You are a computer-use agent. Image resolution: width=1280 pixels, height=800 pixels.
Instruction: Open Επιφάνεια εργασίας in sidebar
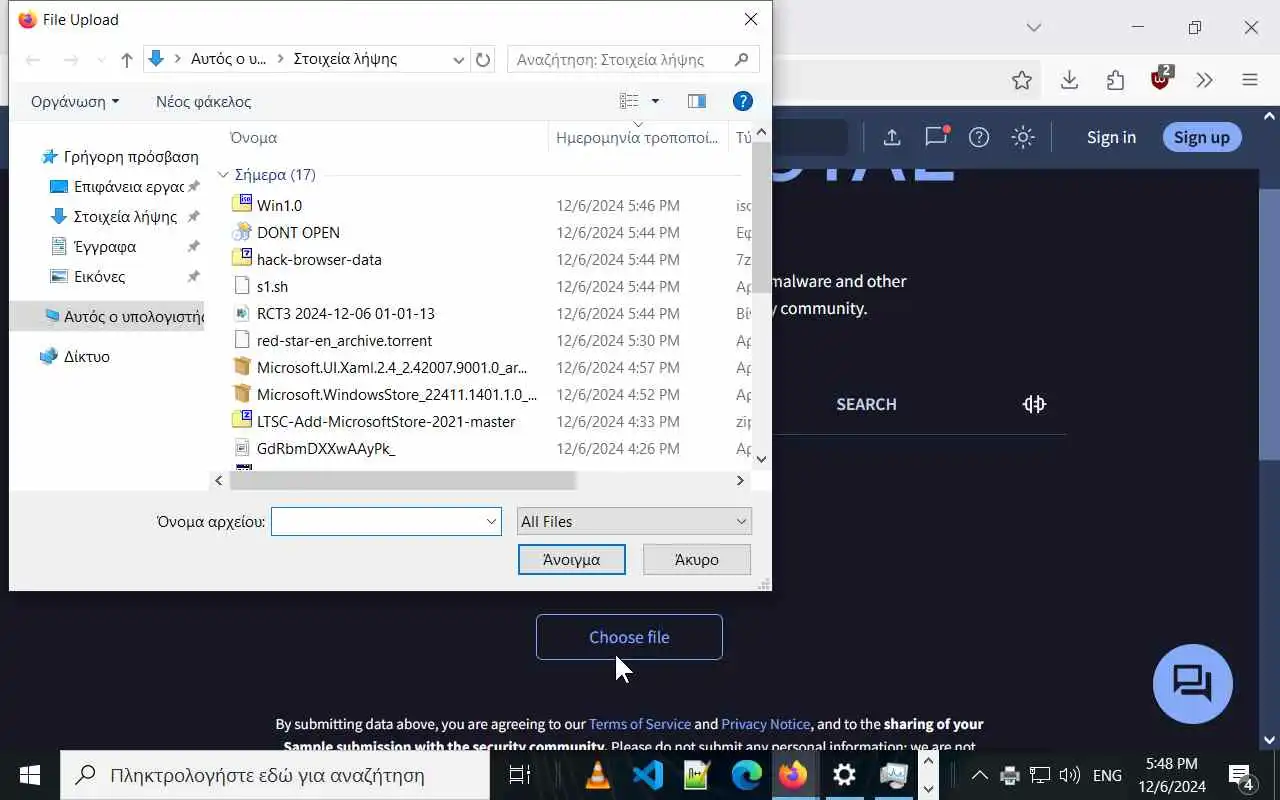point(120,186)
